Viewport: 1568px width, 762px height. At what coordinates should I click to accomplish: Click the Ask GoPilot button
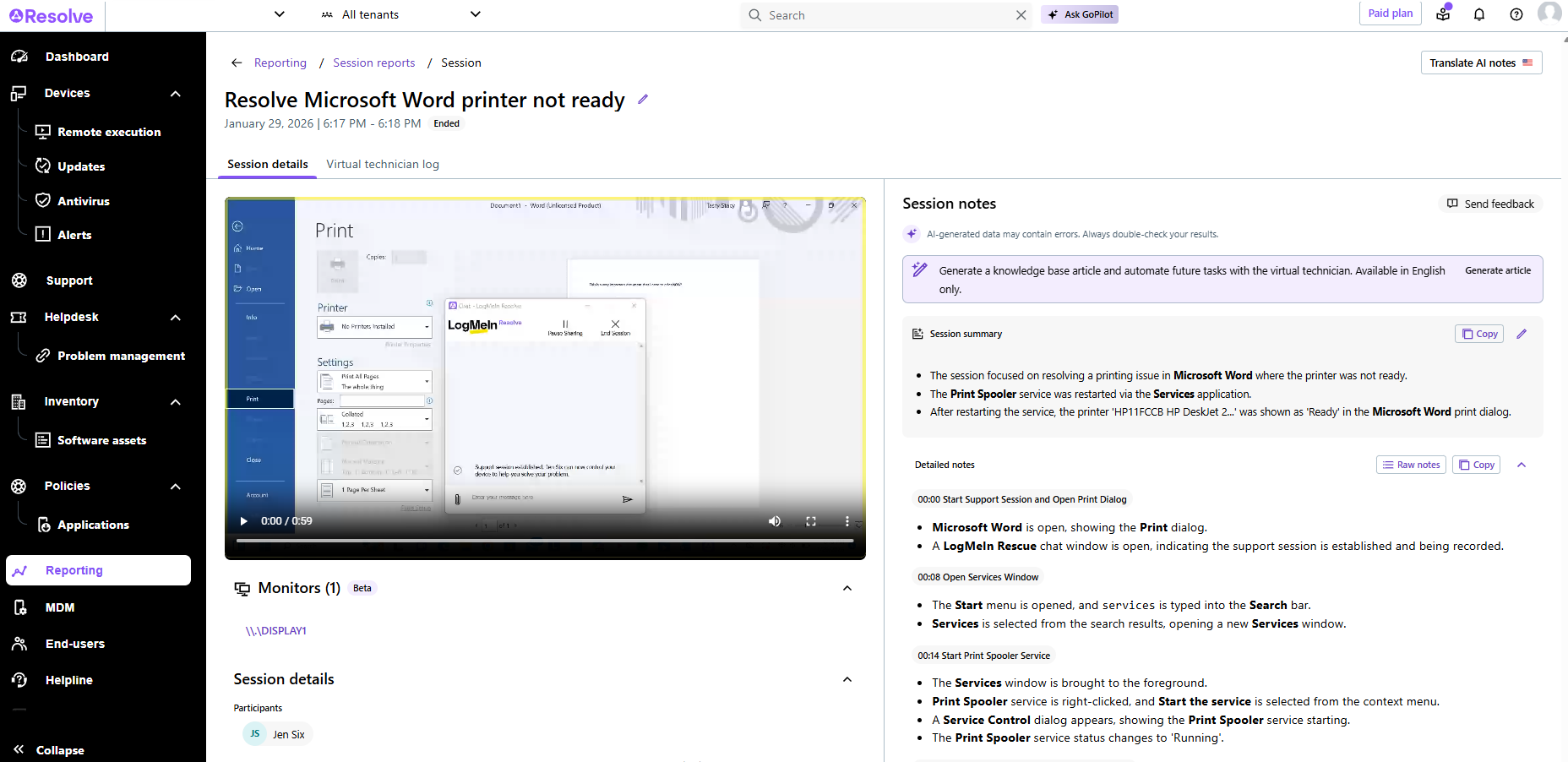pyautogui.click(x=1080, y=14)
